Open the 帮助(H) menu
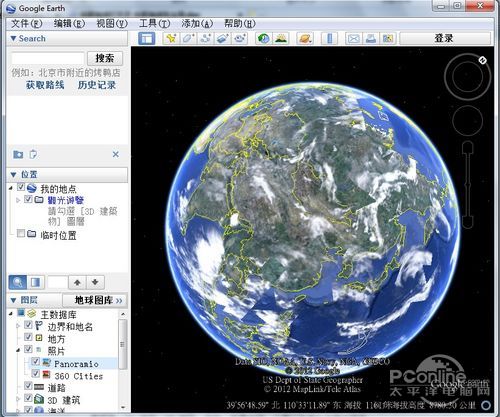This screenshot has height=417, width=500. [240, 23]
